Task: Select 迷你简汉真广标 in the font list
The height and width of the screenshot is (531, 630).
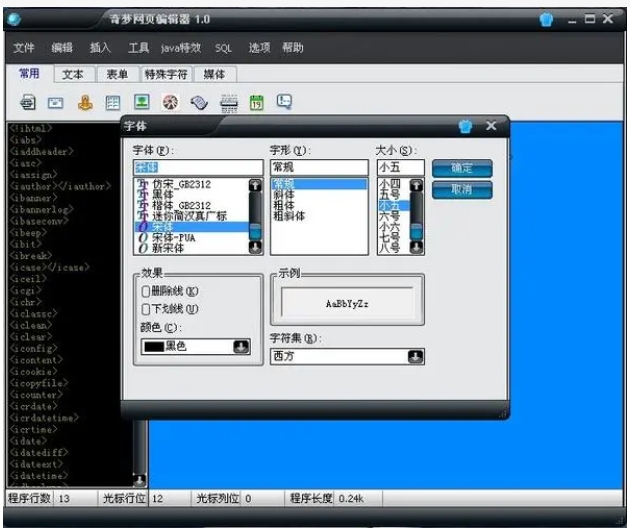Action: click(192, 216)
